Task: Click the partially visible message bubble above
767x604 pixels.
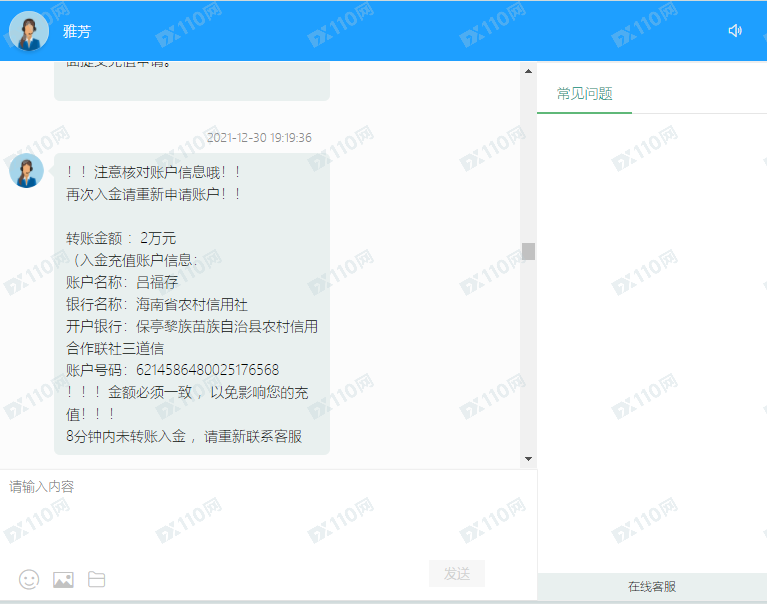Action: [191, 80]
